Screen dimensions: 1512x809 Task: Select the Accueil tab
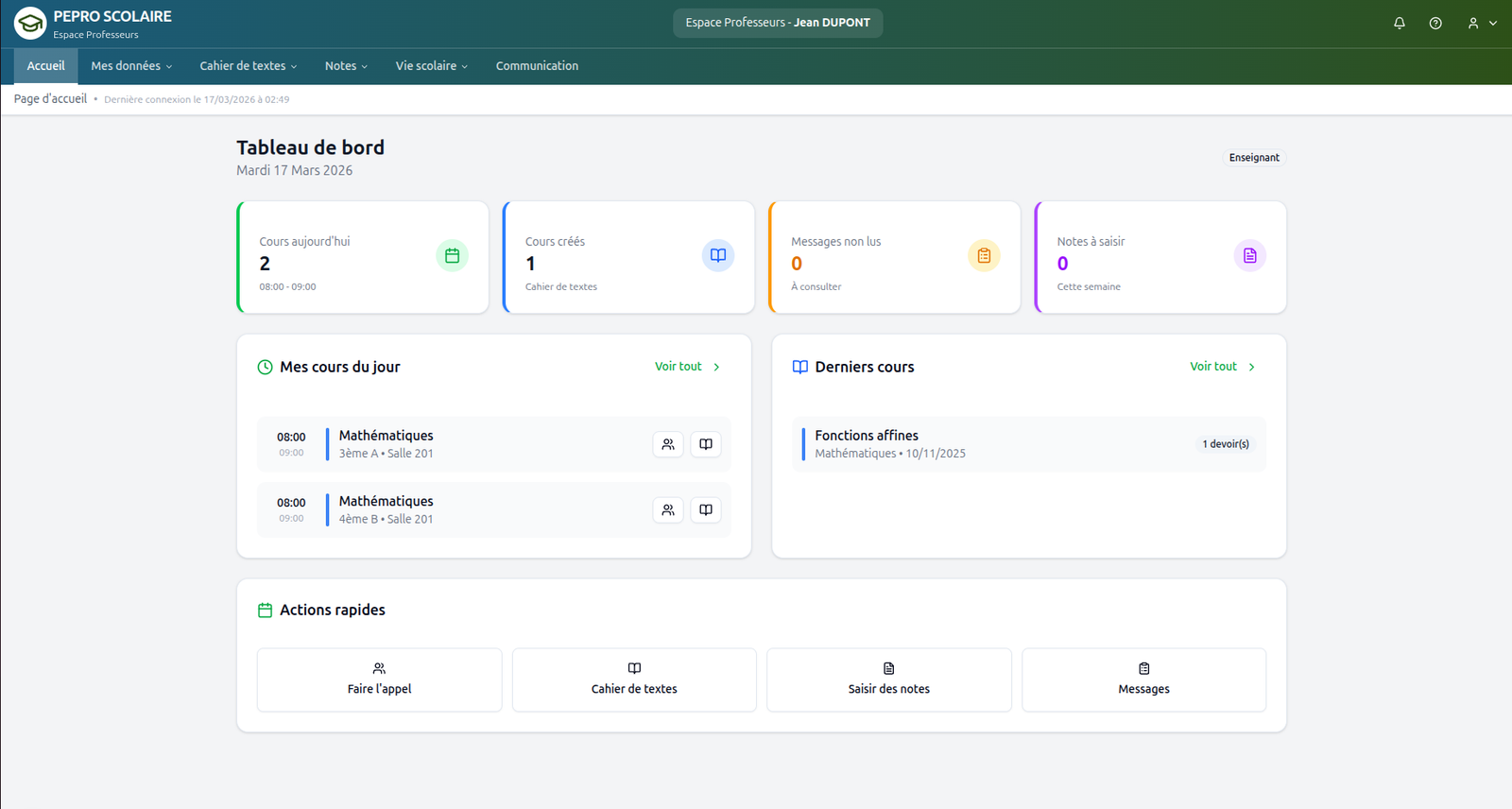pyautogui.click(x=45, y=66)
